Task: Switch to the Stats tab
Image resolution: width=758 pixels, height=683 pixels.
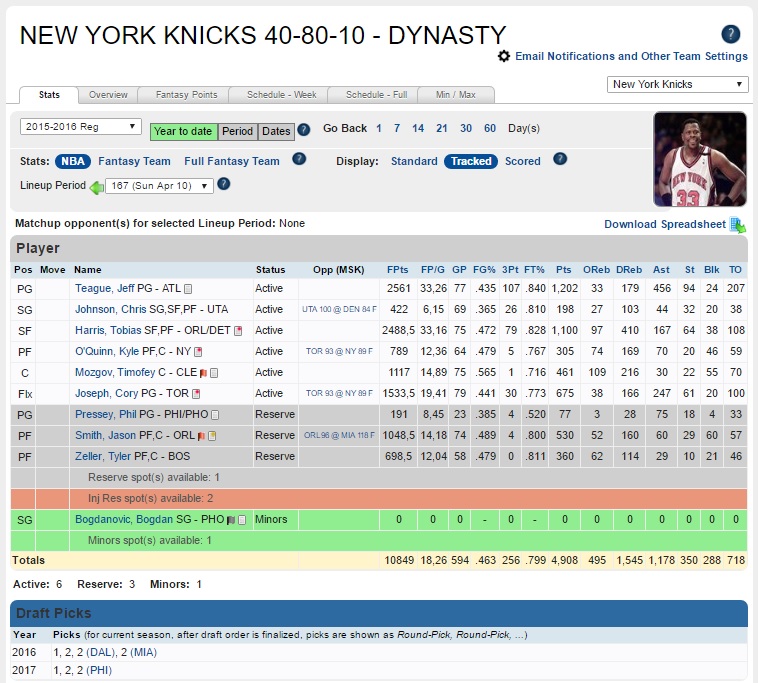Action: 49,95
